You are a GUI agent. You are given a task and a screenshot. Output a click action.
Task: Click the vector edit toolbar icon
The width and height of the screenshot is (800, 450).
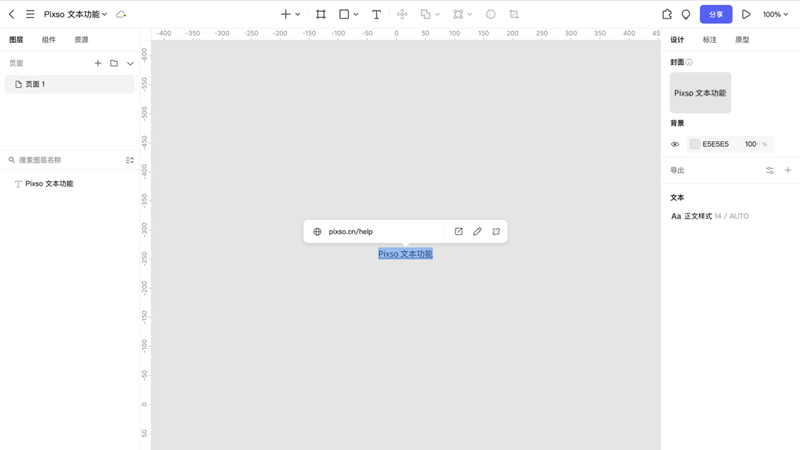point(458,14)
